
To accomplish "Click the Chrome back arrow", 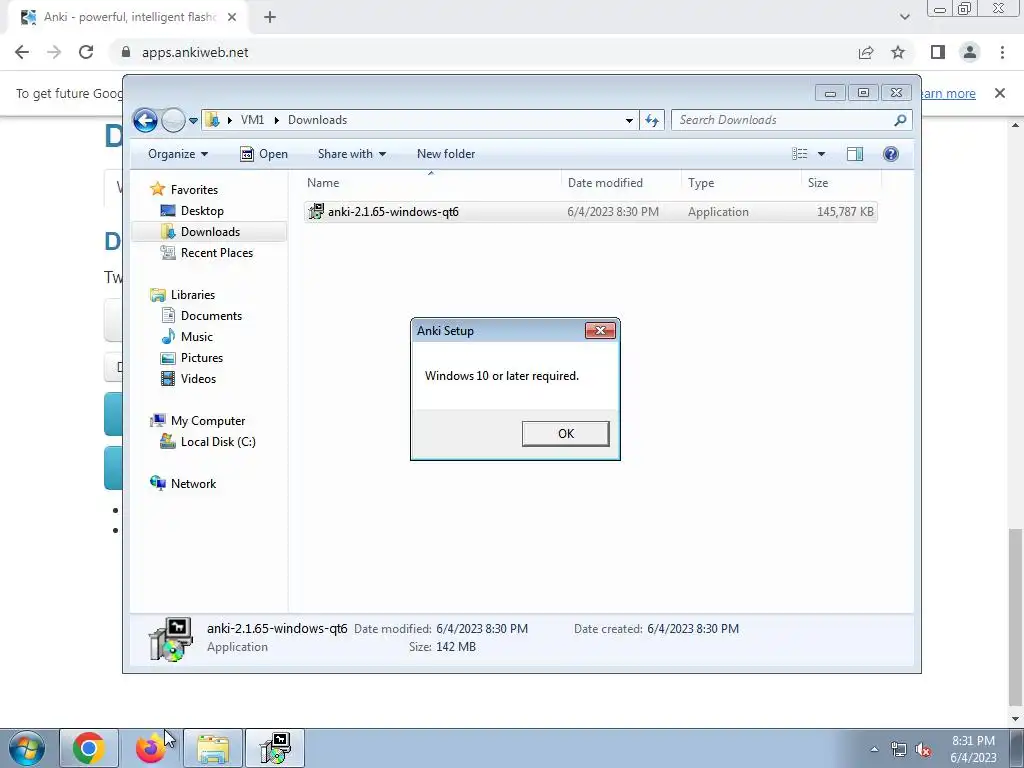I will 22,52.
